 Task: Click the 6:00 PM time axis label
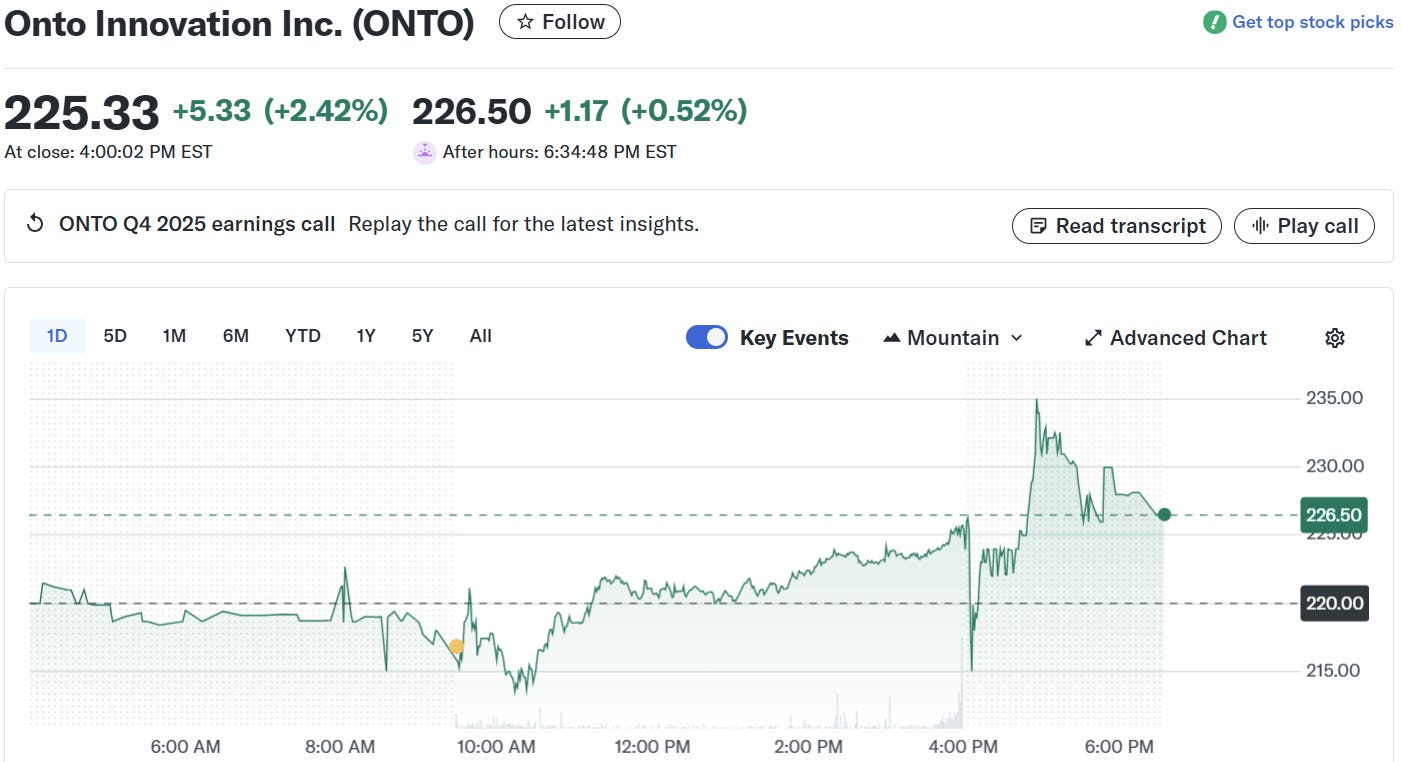click(x=1120, y=747)
